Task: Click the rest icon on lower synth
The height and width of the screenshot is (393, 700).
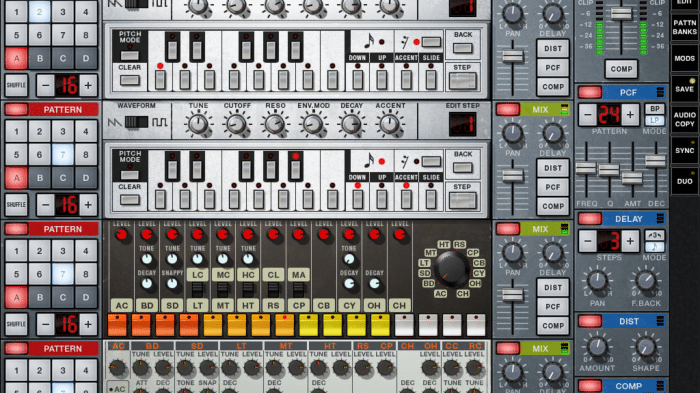Action: tap(405, 161)
